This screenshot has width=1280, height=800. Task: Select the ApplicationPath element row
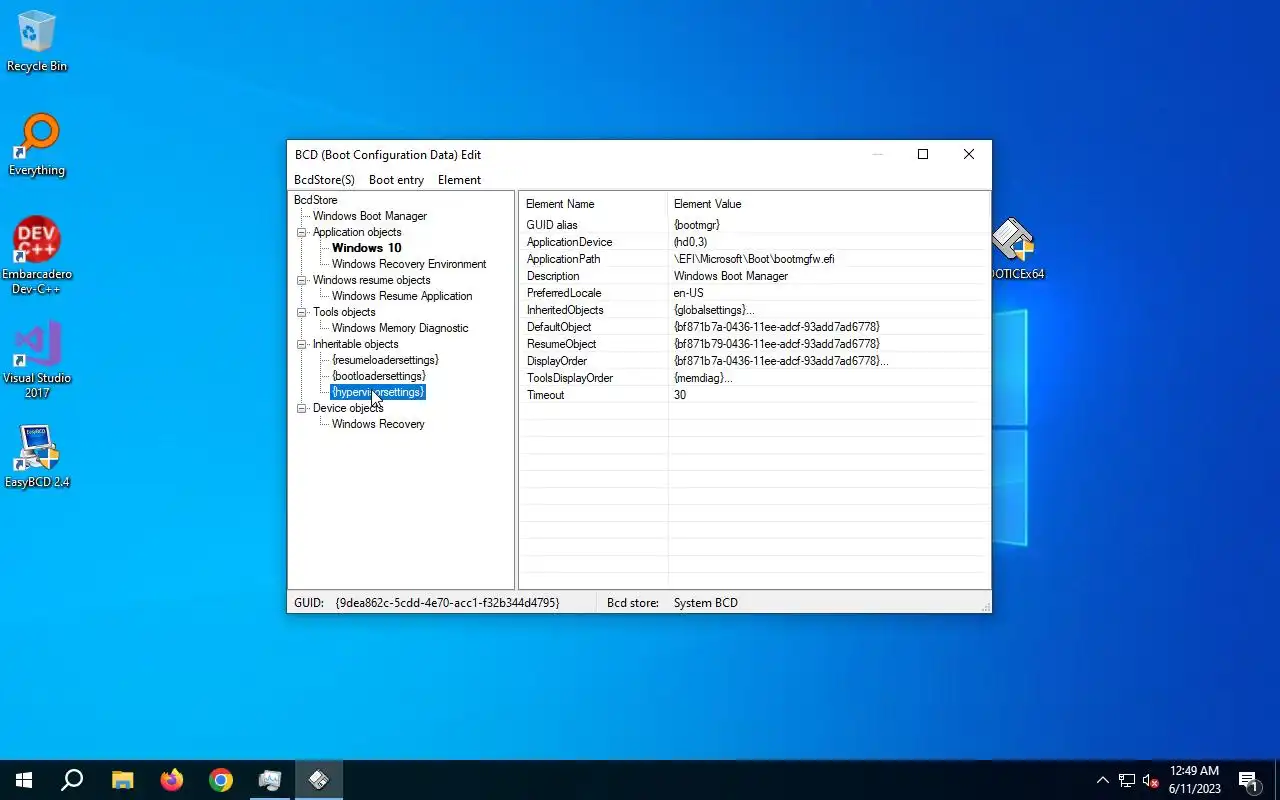pos(754,259)
